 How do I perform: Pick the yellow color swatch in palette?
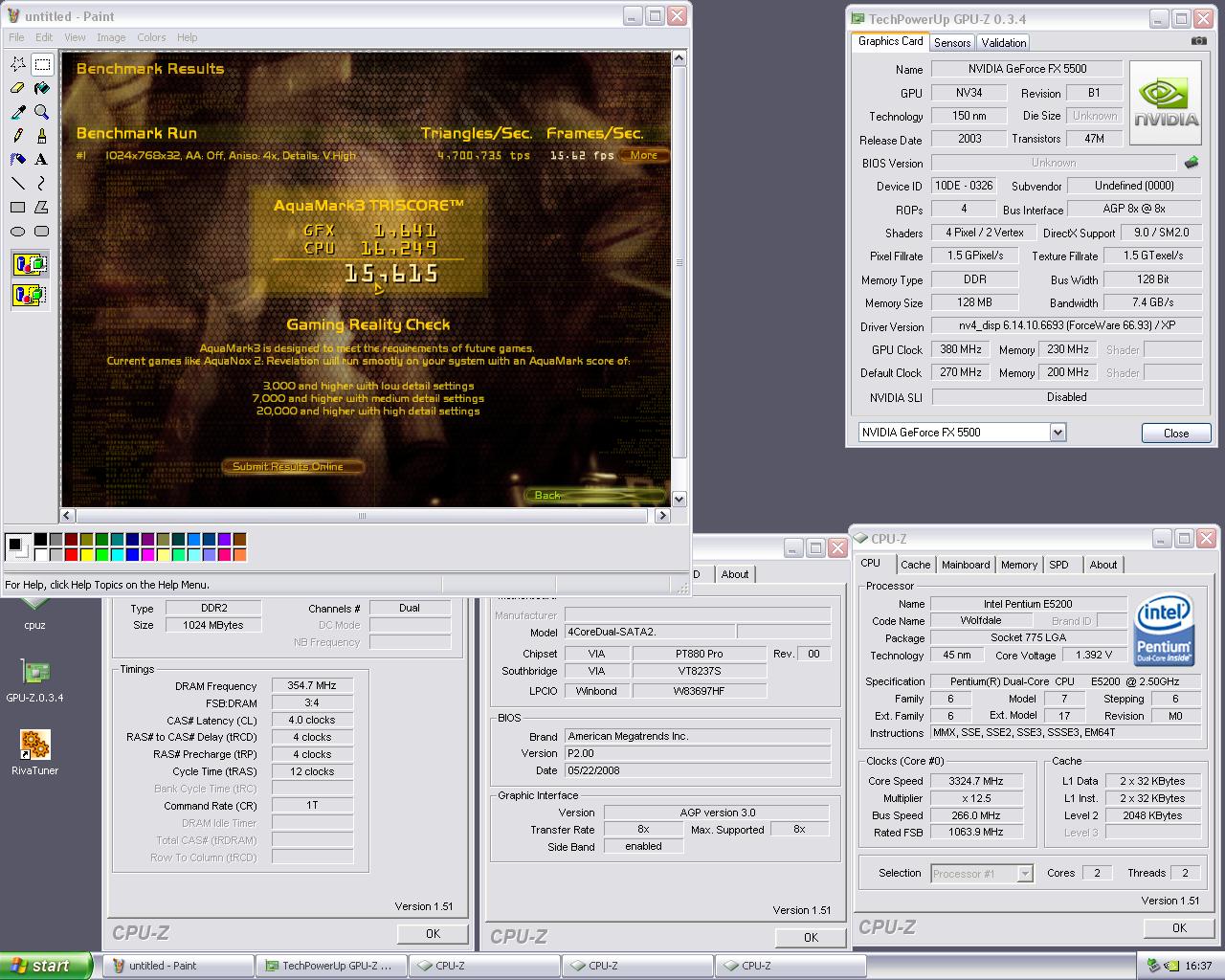point(87,554)
